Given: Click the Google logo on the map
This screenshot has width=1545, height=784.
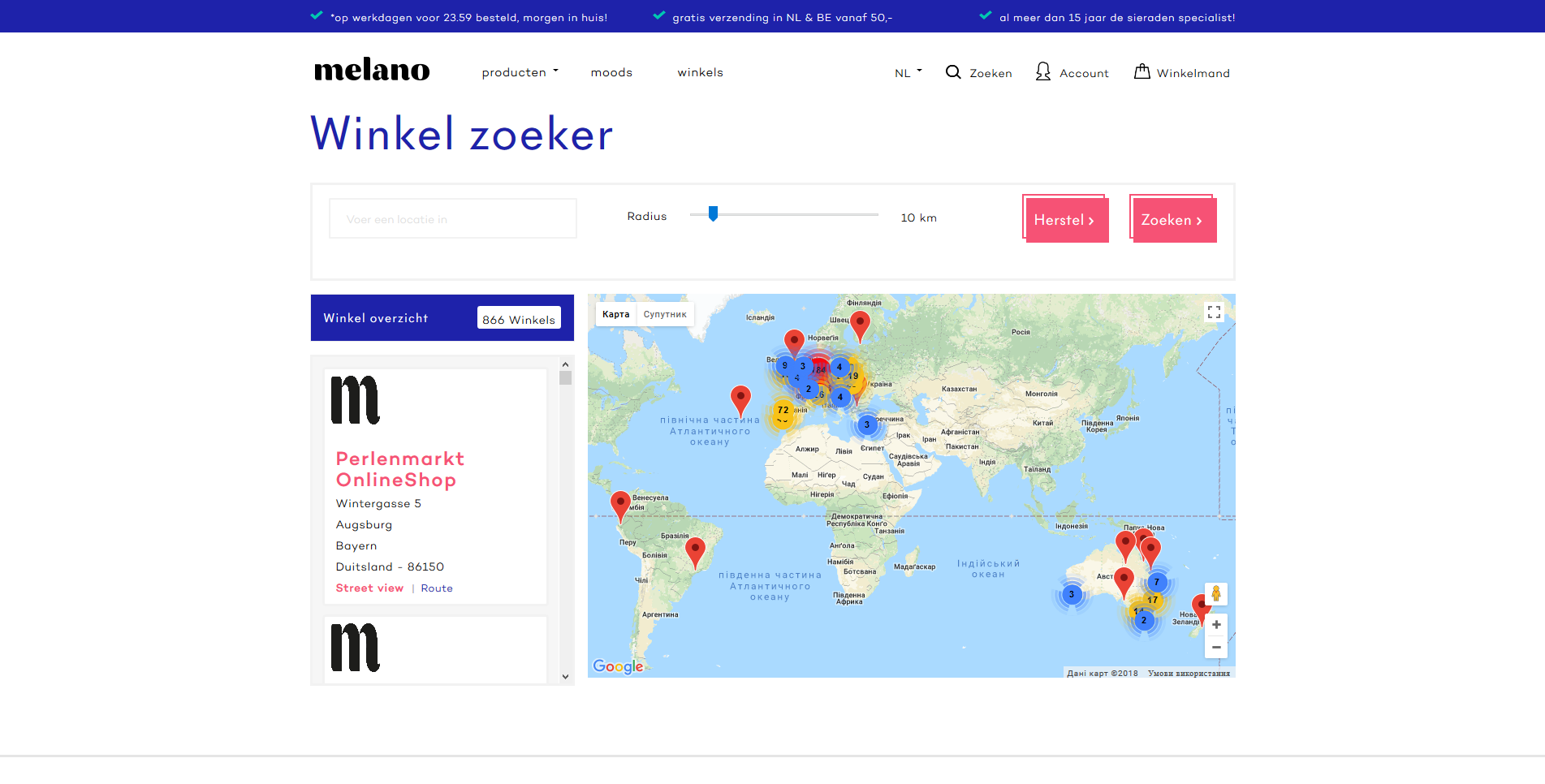Looking at the screenshot, I should [x=618, y=666].
